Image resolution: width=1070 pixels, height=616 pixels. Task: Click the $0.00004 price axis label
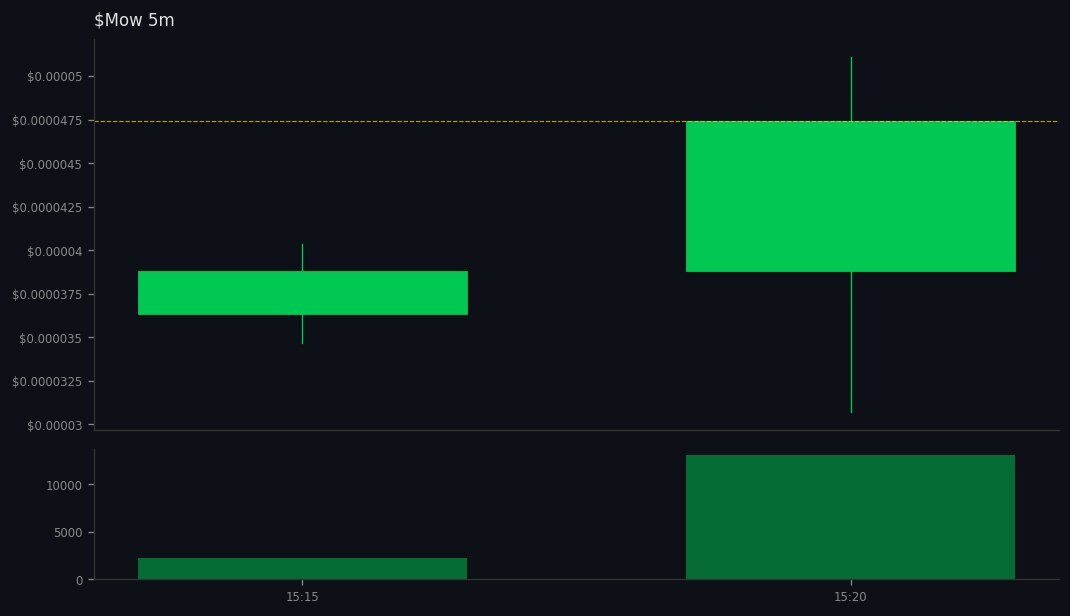[54, 251]
